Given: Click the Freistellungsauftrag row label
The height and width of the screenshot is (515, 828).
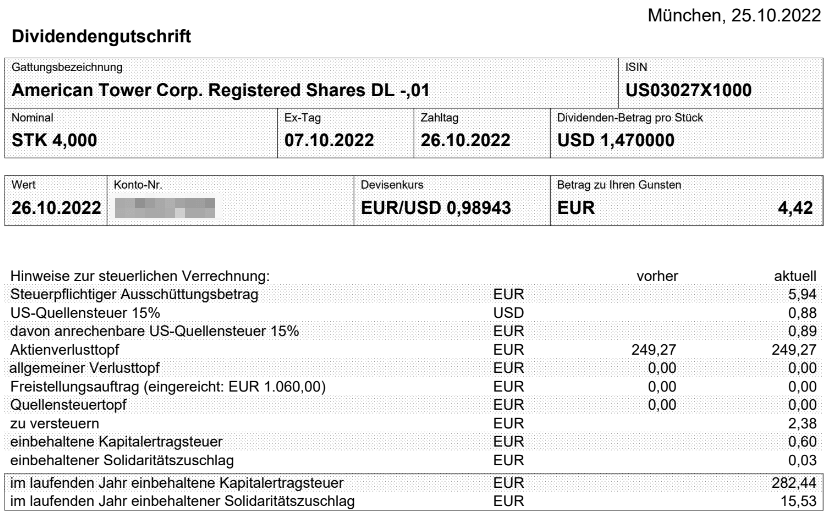Looking at the screenshot, I should [168, 387].
